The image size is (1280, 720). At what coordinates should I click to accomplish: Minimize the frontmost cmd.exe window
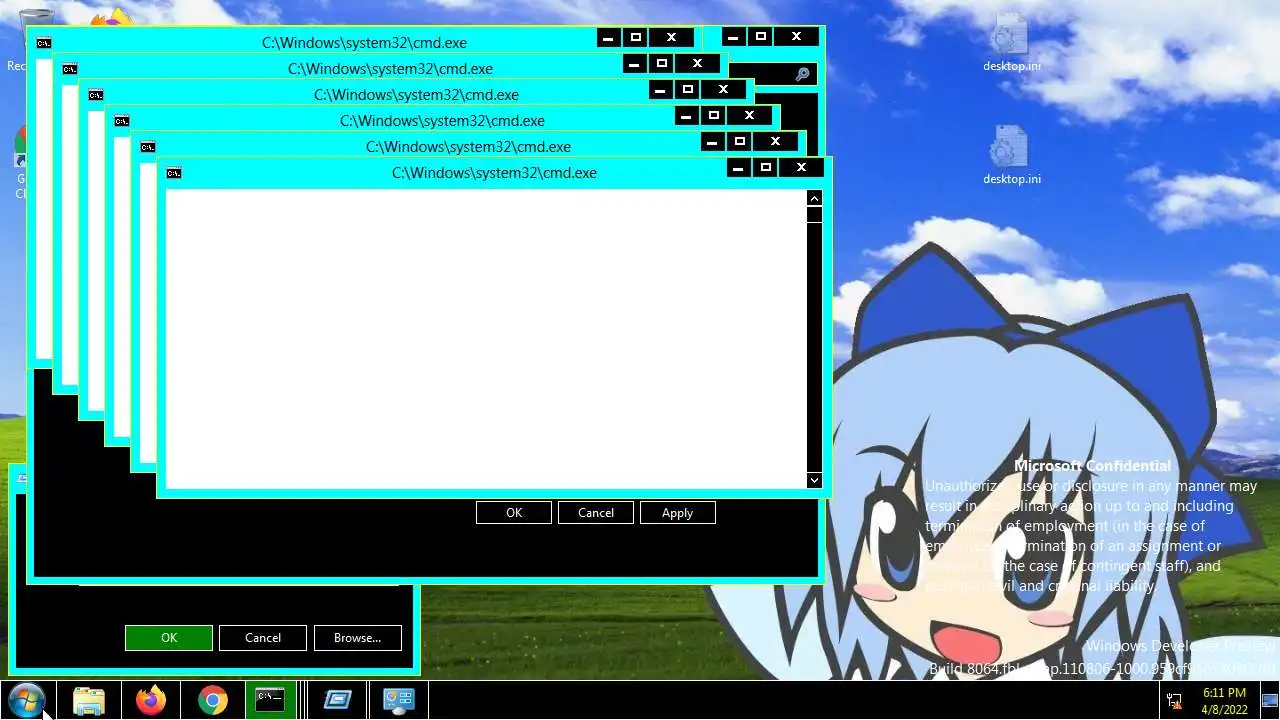(739, 168)
